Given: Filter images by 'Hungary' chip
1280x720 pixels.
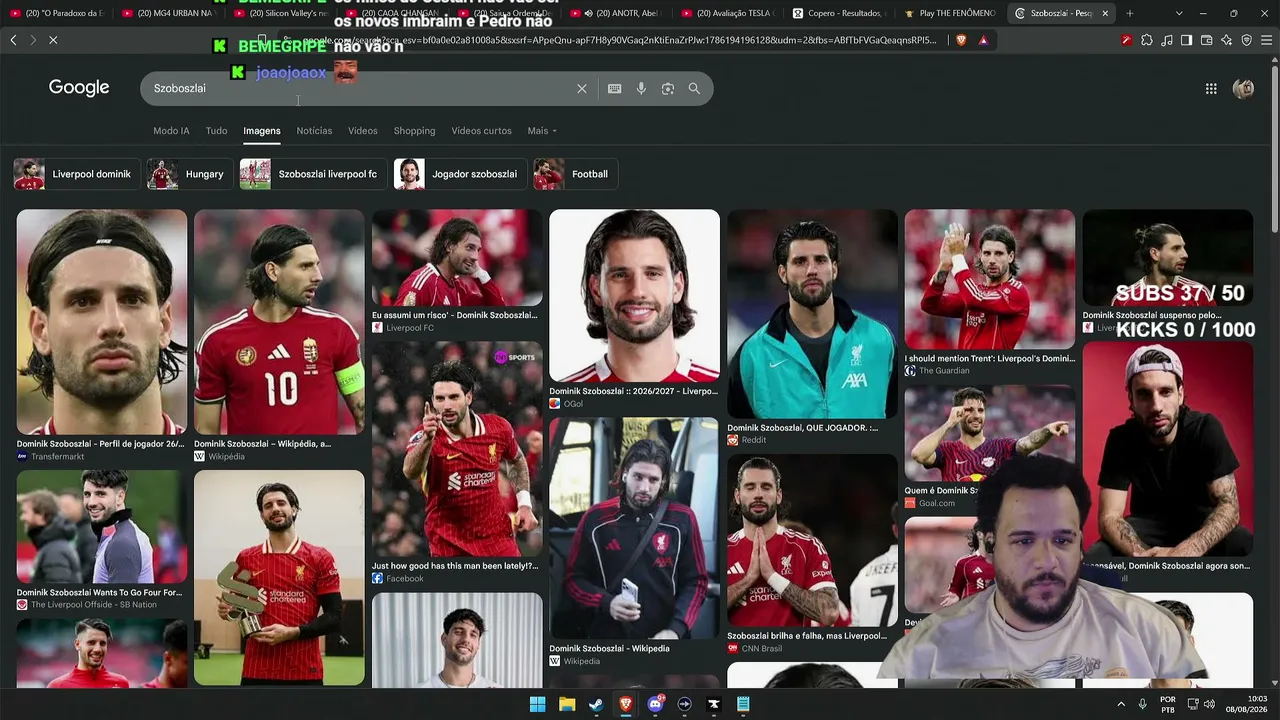Looking at the screenshot, I should (191, 174).
